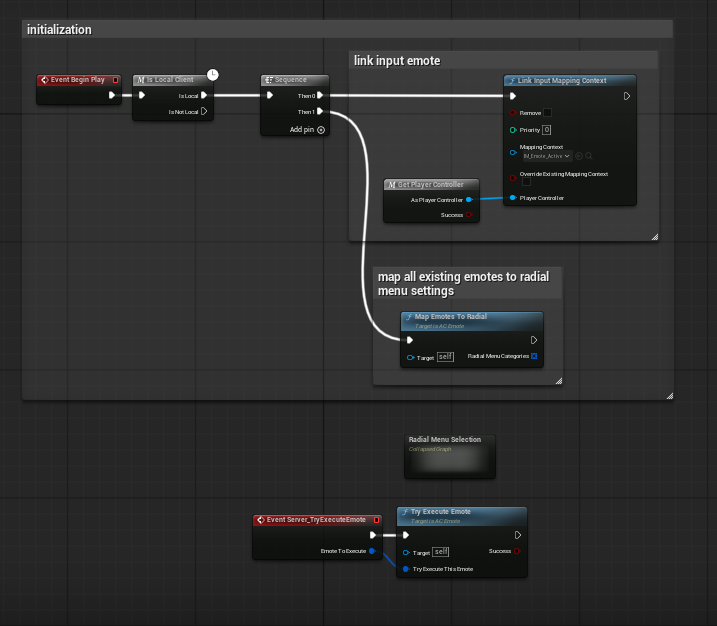This screenshot has height=626, width=717.
Task: Click the clock icon on Is Local Client
Action: (x=213, y=75)
